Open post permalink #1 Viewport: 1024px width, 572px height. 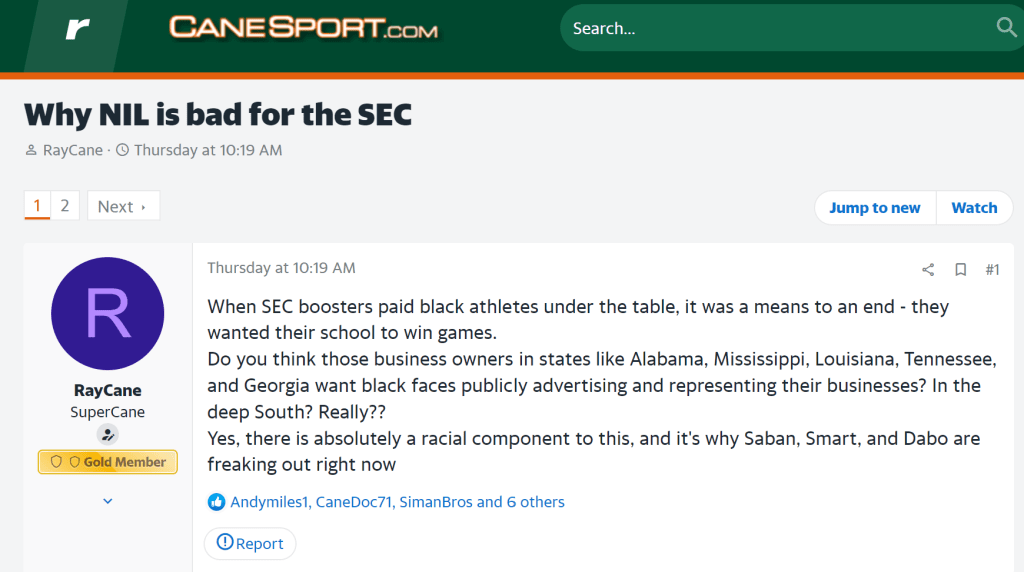click(x=992, y=269)
